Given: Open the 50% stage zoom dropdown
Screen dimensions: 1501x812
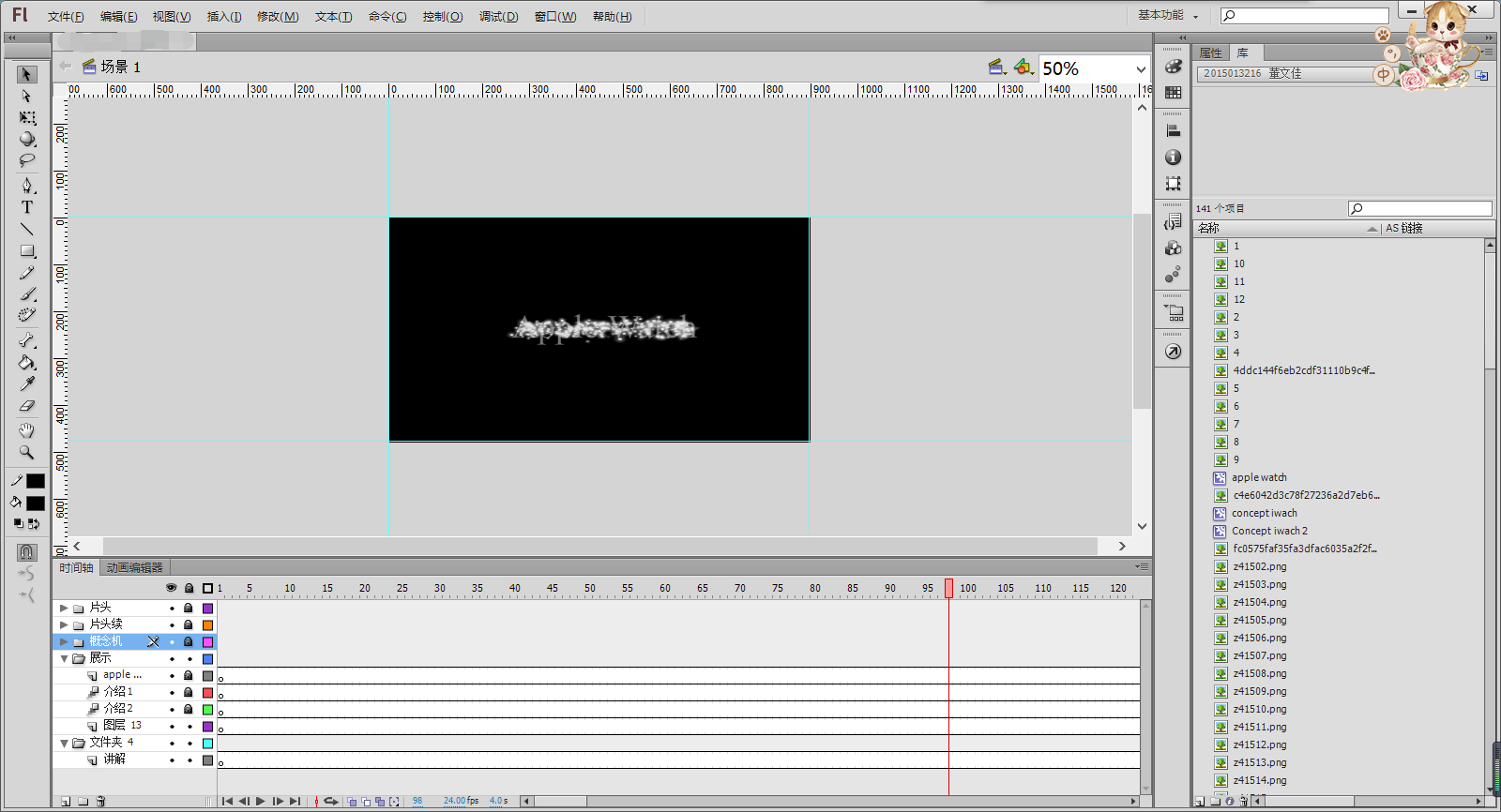Looking at the screenshot, I should (x=1141, y=68).
